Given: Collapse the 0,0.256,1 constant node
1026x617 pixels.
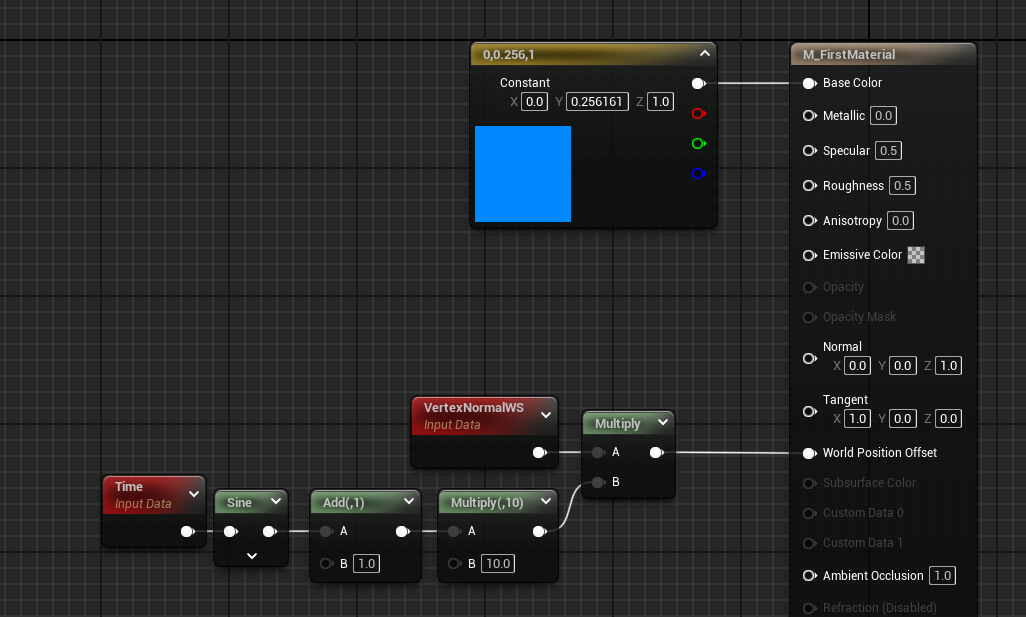Looking at the screenshot, I should tap(705, 54).
